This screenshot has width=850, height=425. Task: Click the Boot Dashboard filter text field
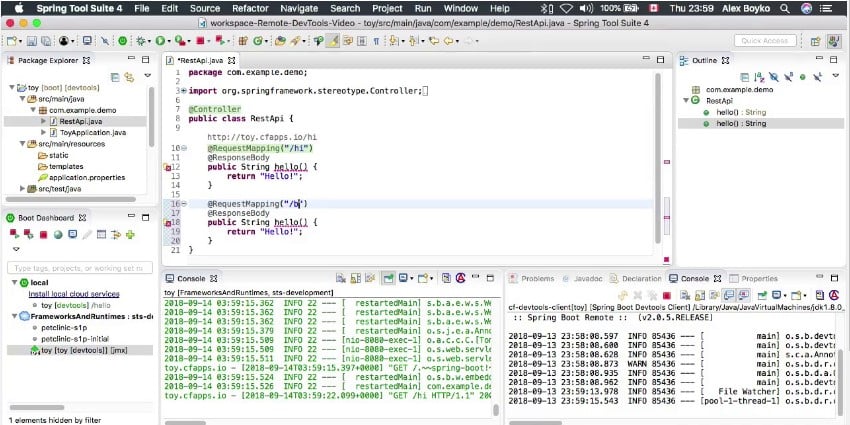(79, 268)
